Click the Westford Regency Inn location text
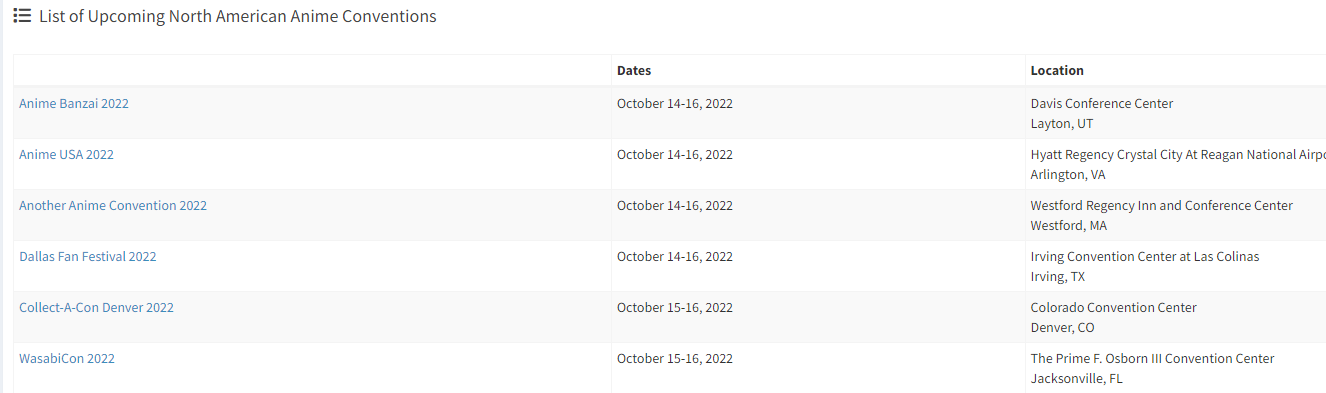The width and height of the screenshot is (1326, 393). (x=1162, y=206)
